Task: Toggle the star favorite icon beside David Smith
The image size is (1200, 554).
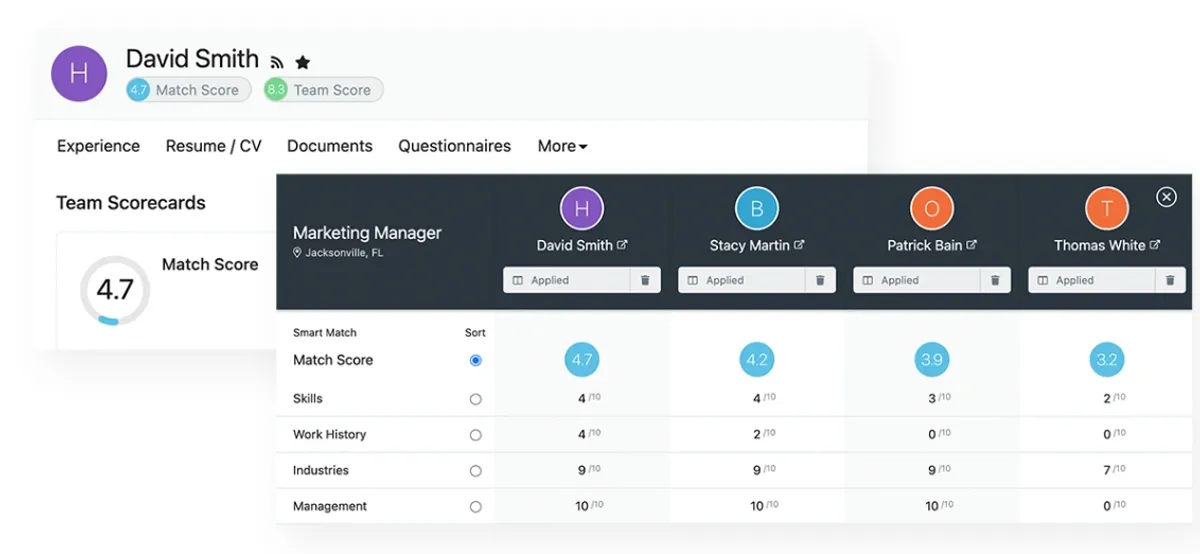Action: pos(302,62)
